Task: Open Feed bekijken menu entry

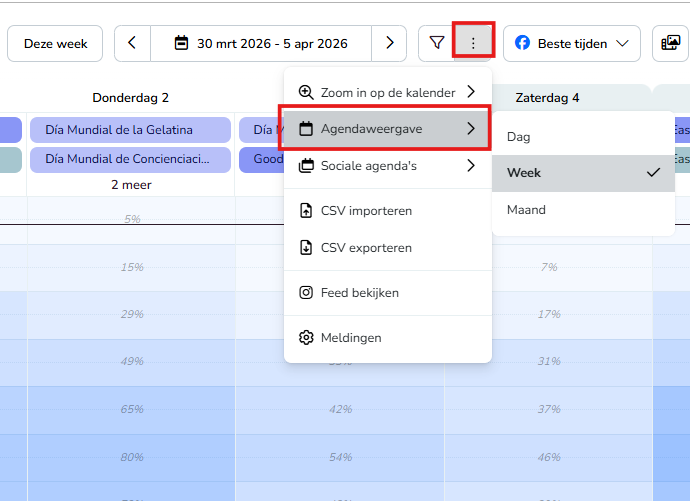Action: coord(388,293)
